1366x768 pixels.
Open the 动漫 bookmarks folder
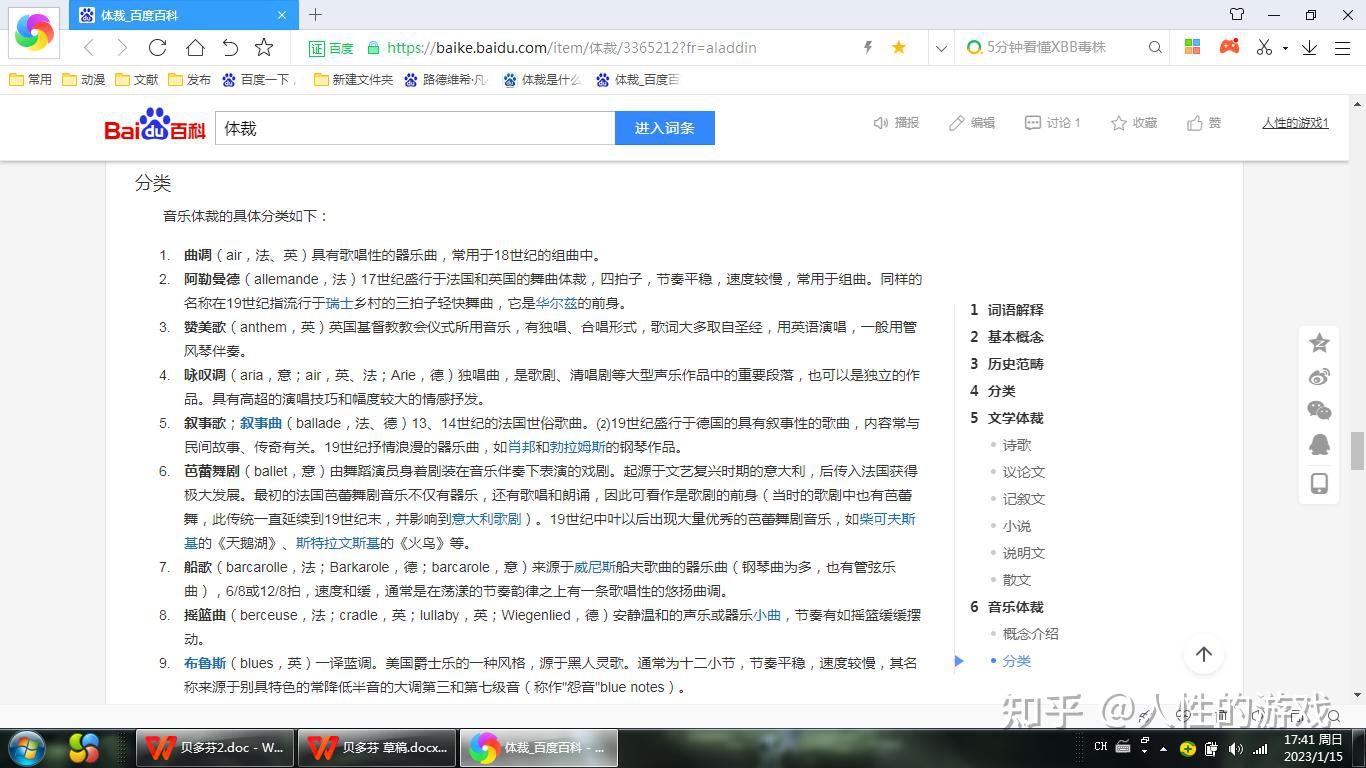click(83, 80)
